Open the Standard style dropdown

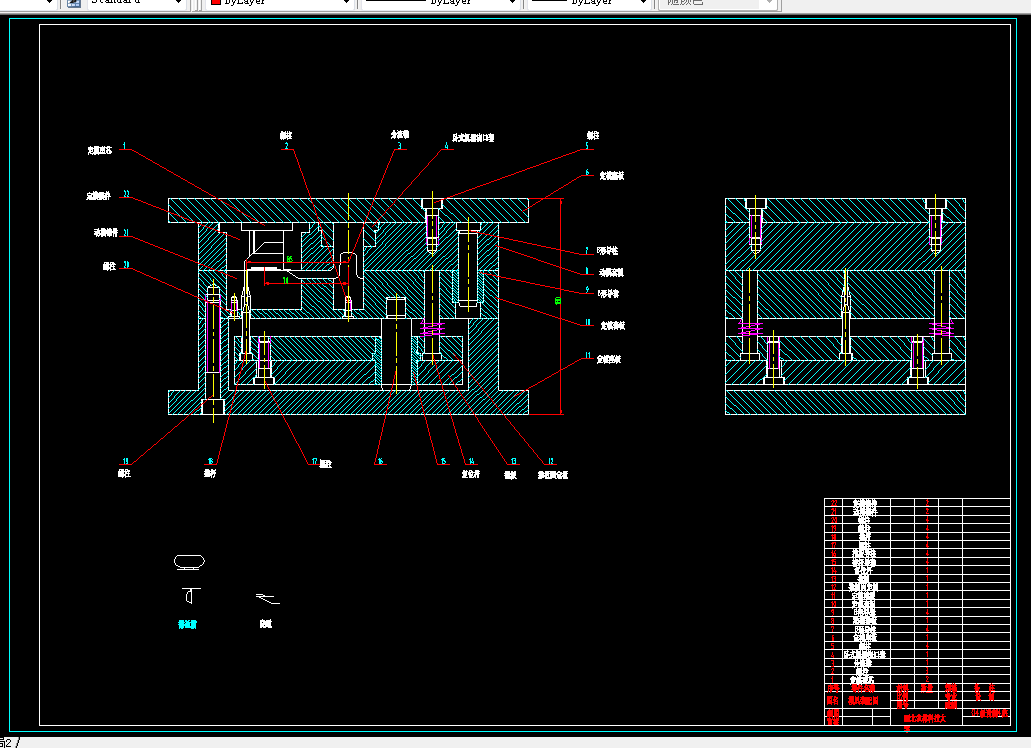[176, 3]
